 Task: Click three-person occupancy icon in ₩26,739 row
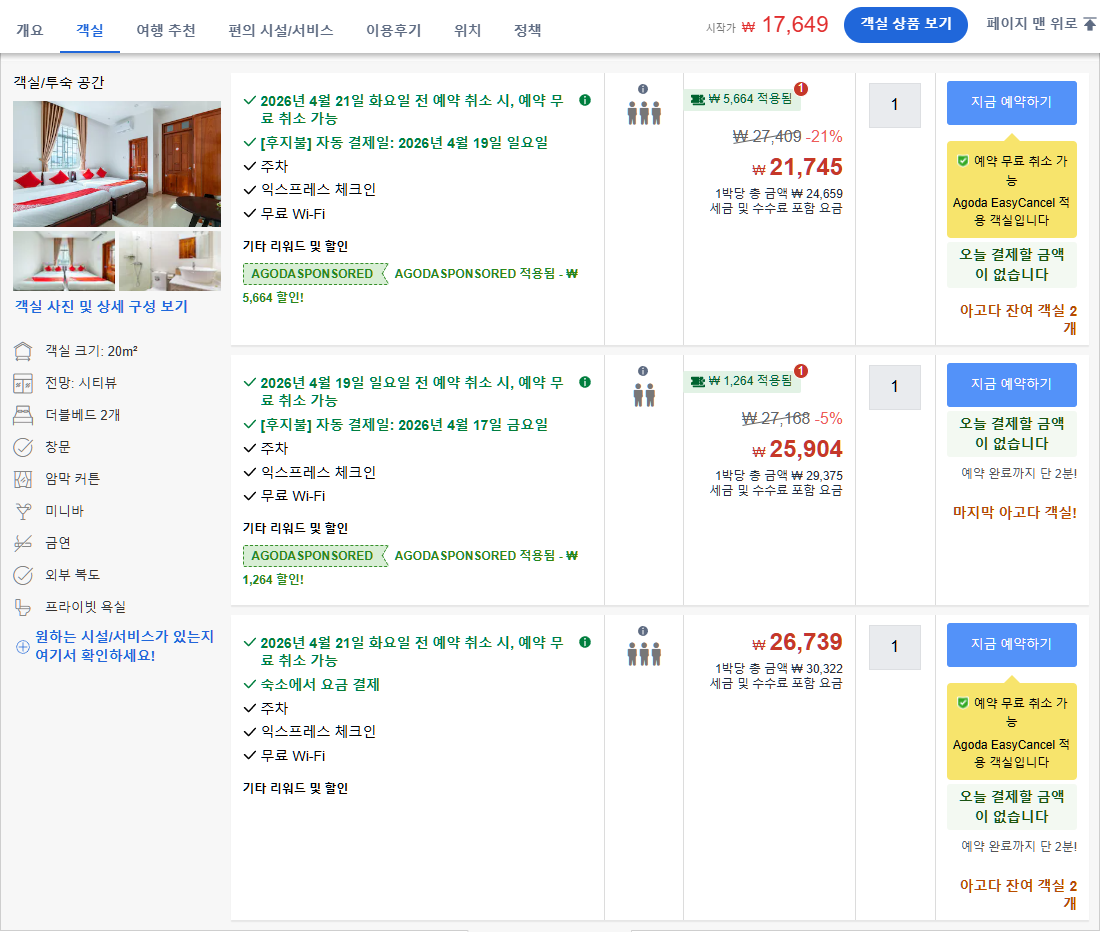point(644,654)
